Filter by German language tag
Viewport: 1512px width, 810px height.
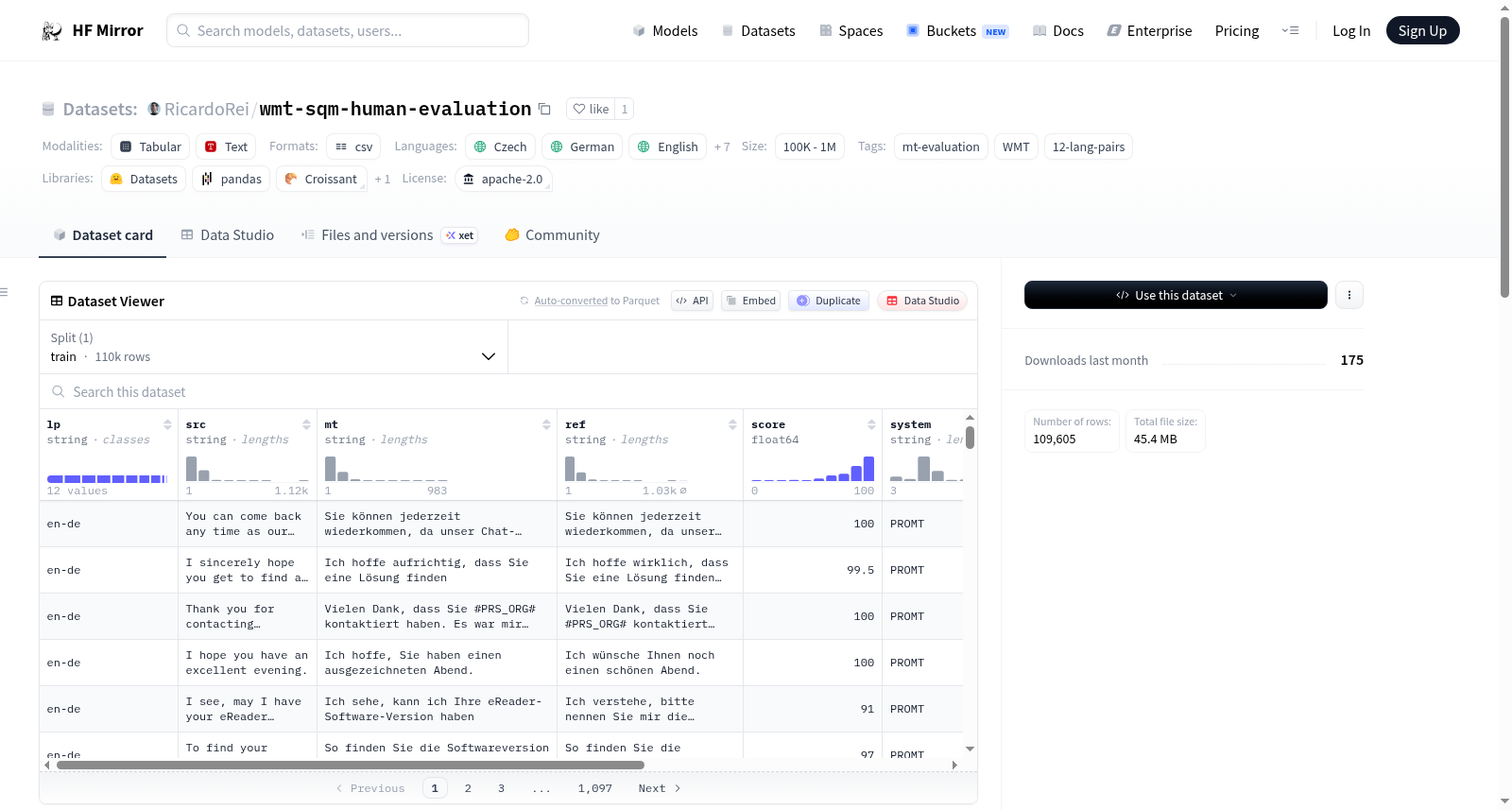click(582, 146)
